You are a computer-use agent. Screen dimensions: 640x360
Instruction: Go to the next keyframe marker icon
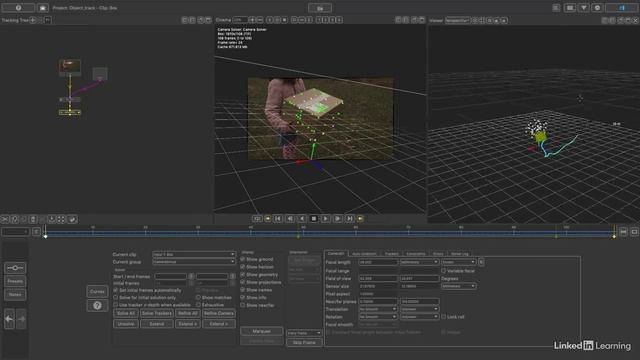coord(360,219)
